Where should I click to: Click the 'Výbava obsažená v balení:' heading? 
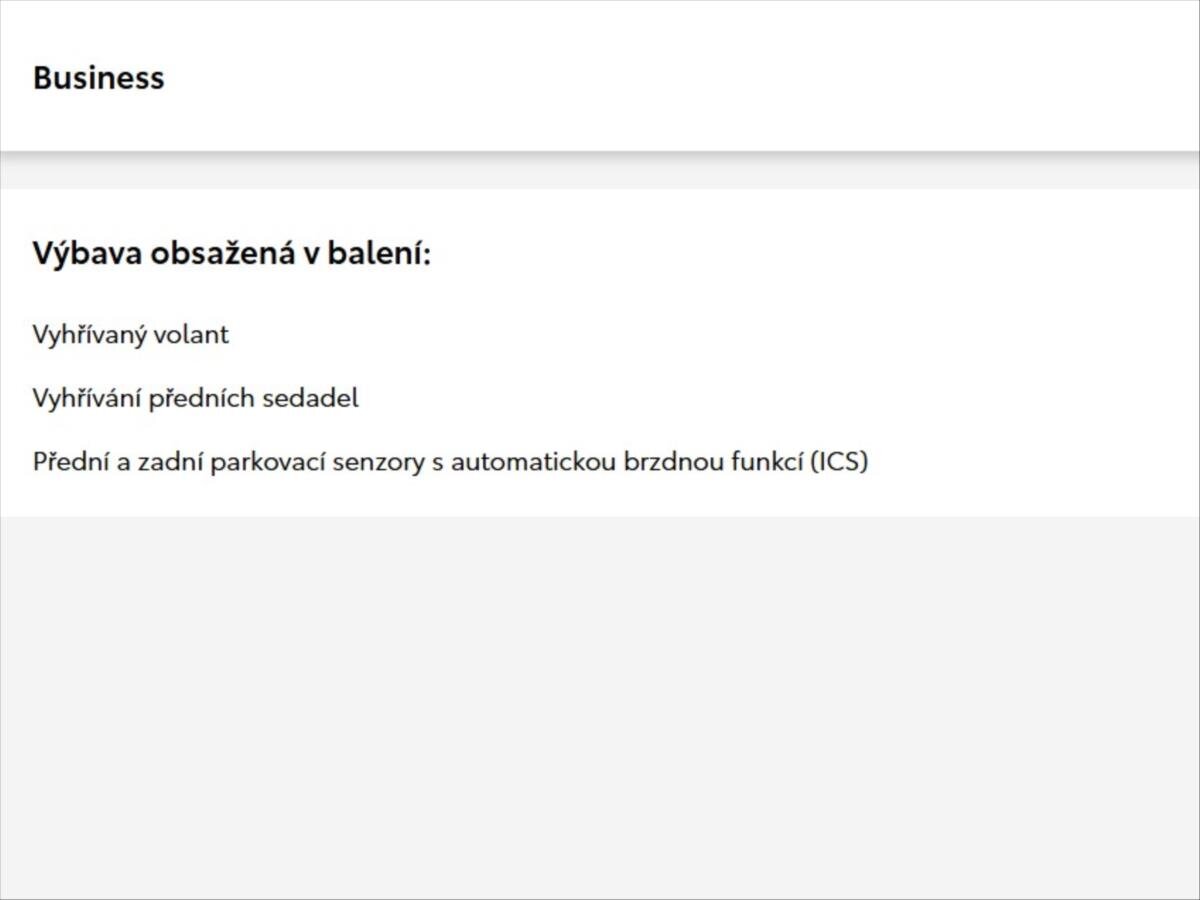pyautogui.click(x=231, y=253)
